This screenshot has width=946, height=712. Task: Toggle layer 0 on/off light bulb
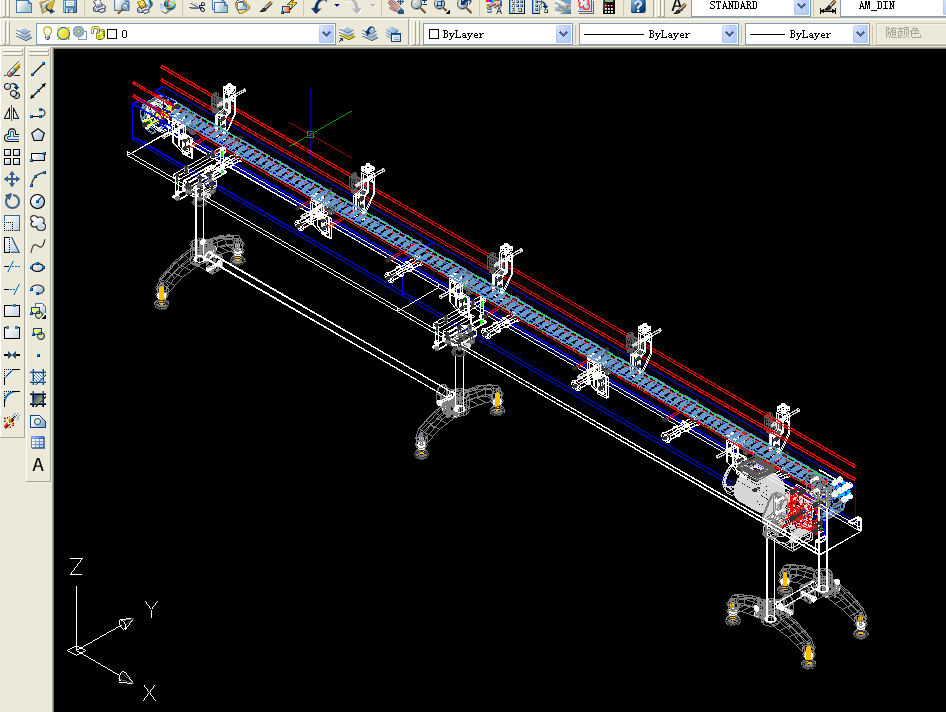(47, 34)
